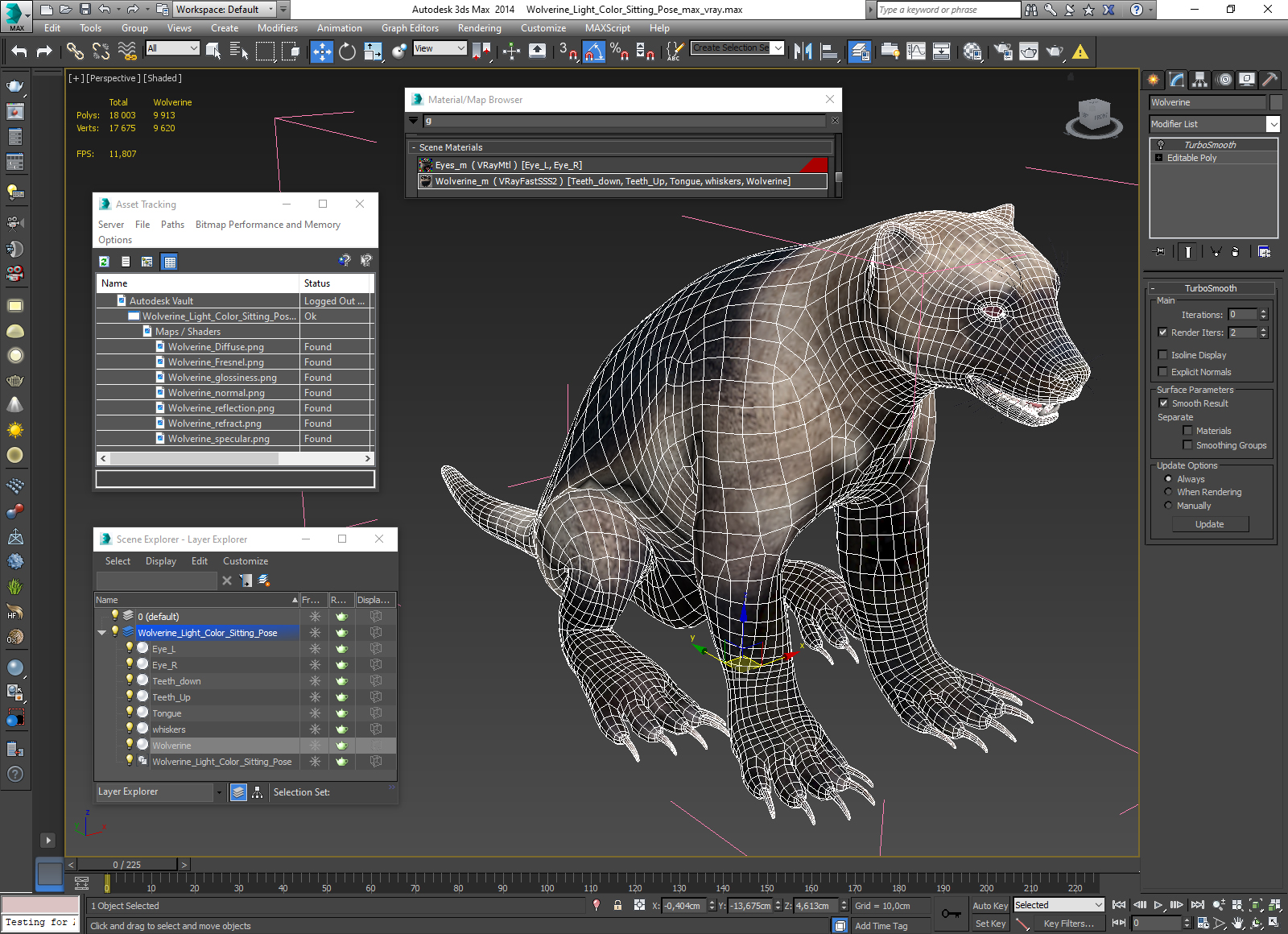The height and width of the screenshot is (934, 1288).
Task: Open the reference coordinate View dropdown
Action: [x=440, y=48]
